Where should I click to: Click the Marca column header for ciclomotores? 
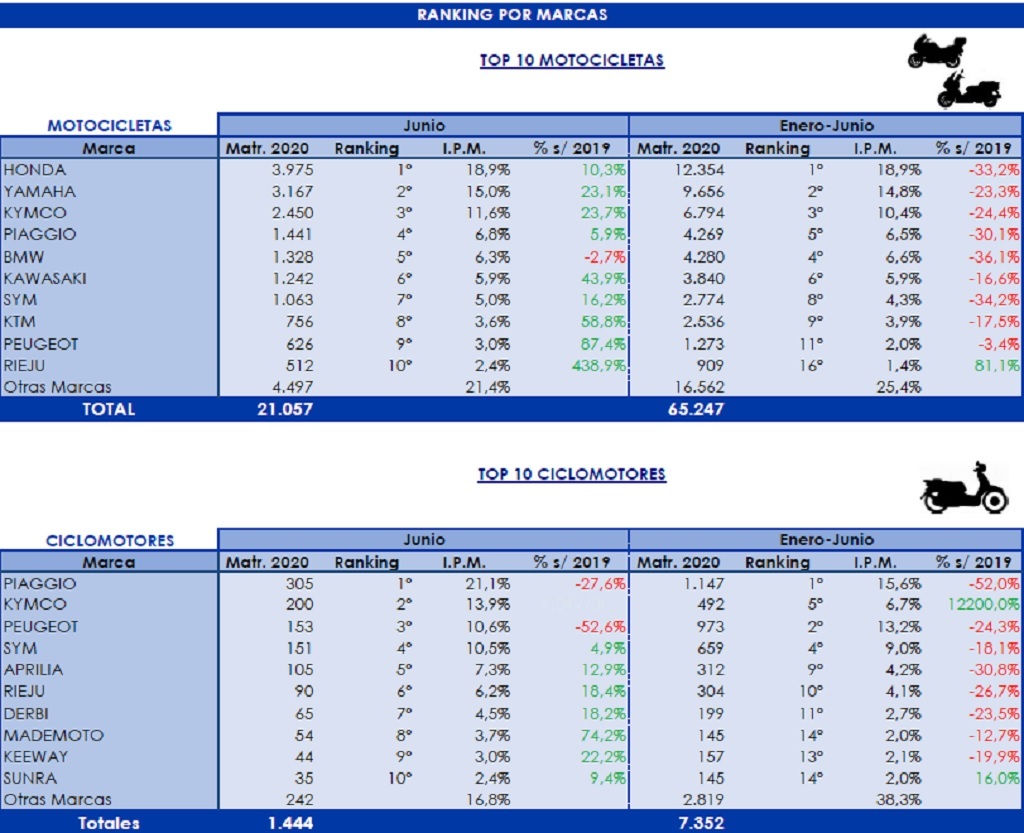click(x=108, y=562)
